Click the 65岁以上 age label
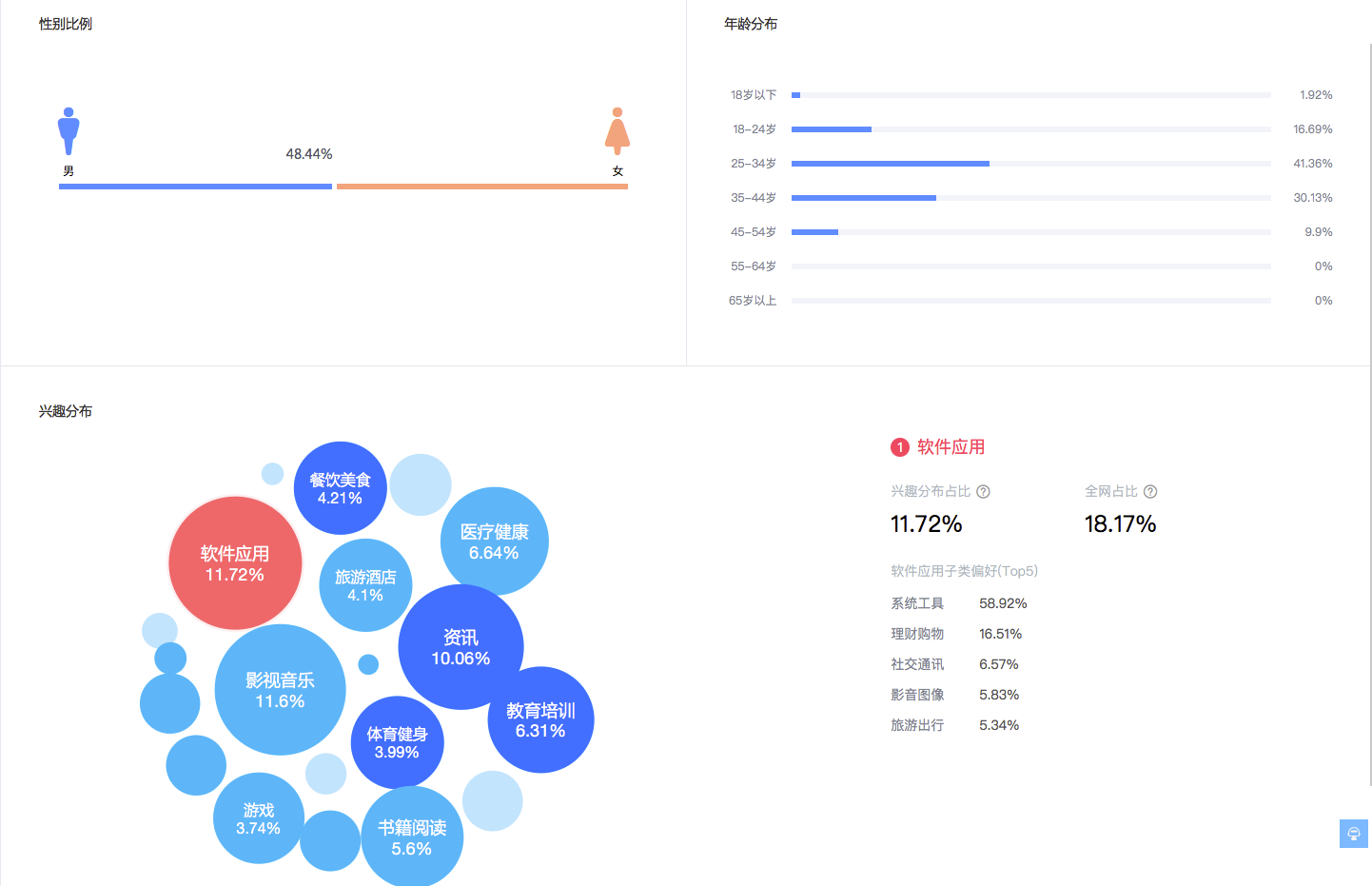 [753, 301]
